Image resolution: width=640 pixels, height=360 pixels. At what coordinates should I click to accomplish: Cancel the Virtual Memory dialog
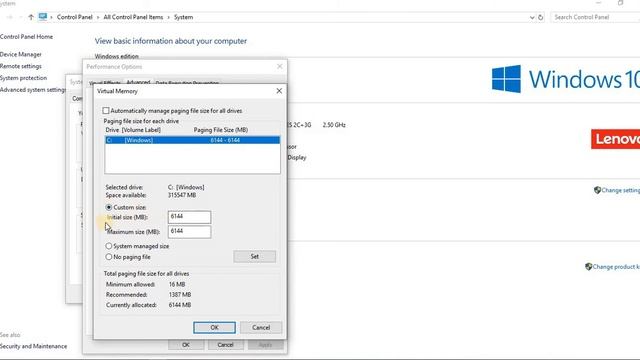(x=261, y=327)
